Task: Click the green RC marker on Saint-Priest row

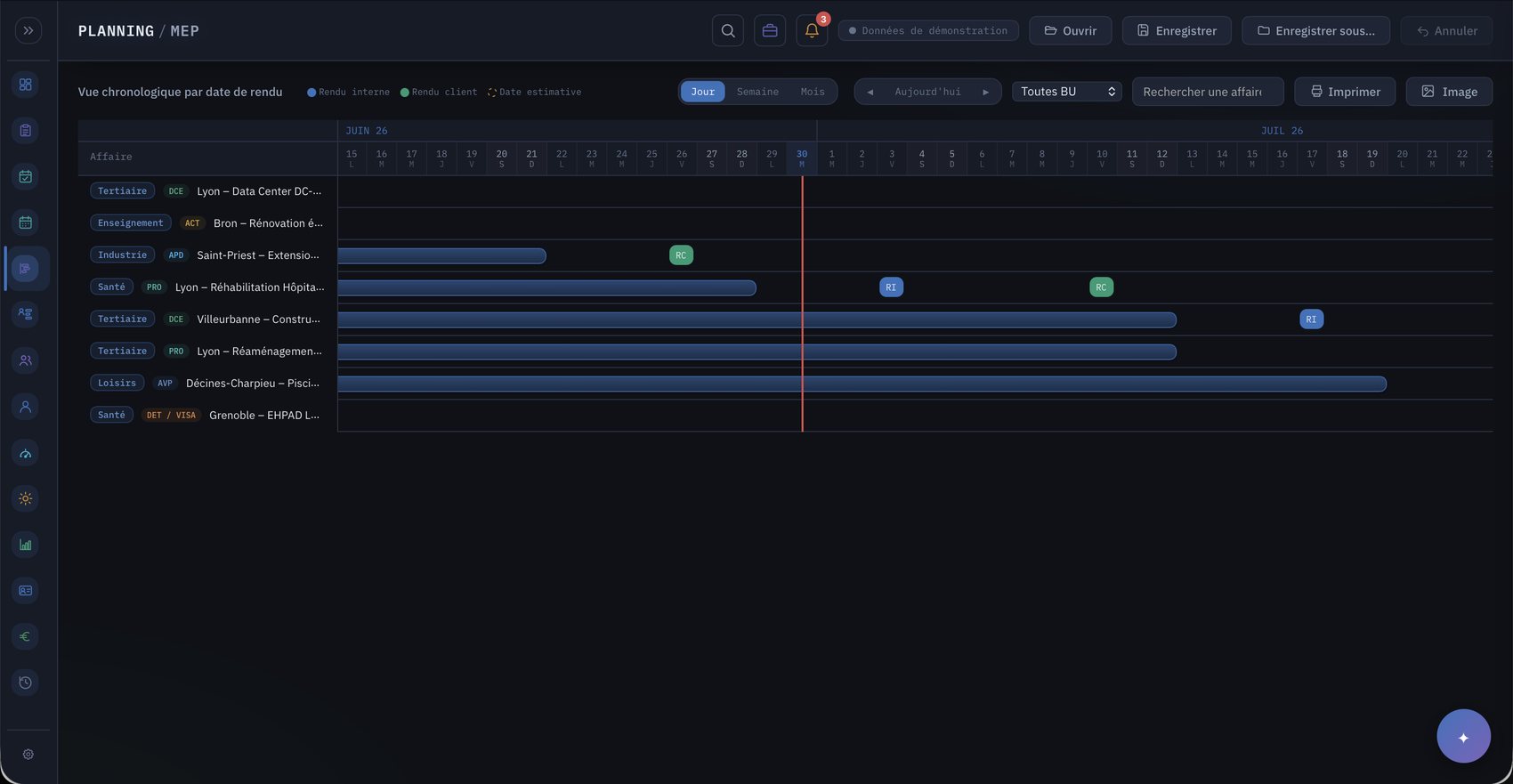Action: click(681, 255)
